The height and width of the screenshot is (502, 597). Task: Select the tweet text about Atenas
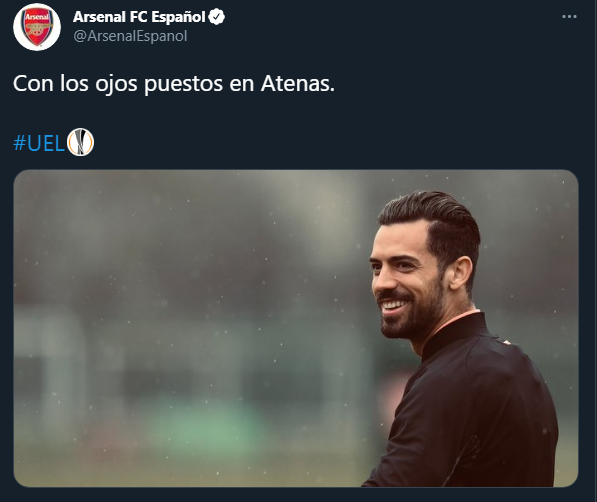[174, 83]
